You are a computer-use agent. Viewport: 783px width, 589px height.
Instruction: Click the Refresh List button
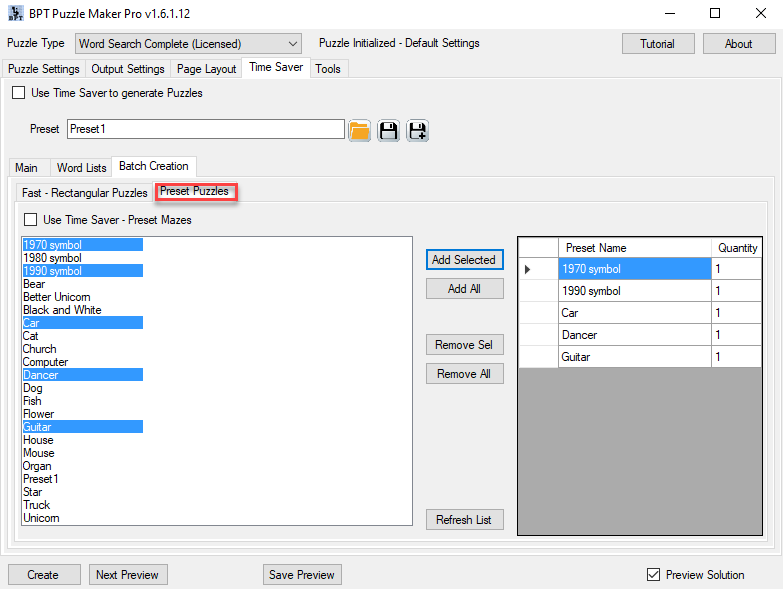coord(463,520)
